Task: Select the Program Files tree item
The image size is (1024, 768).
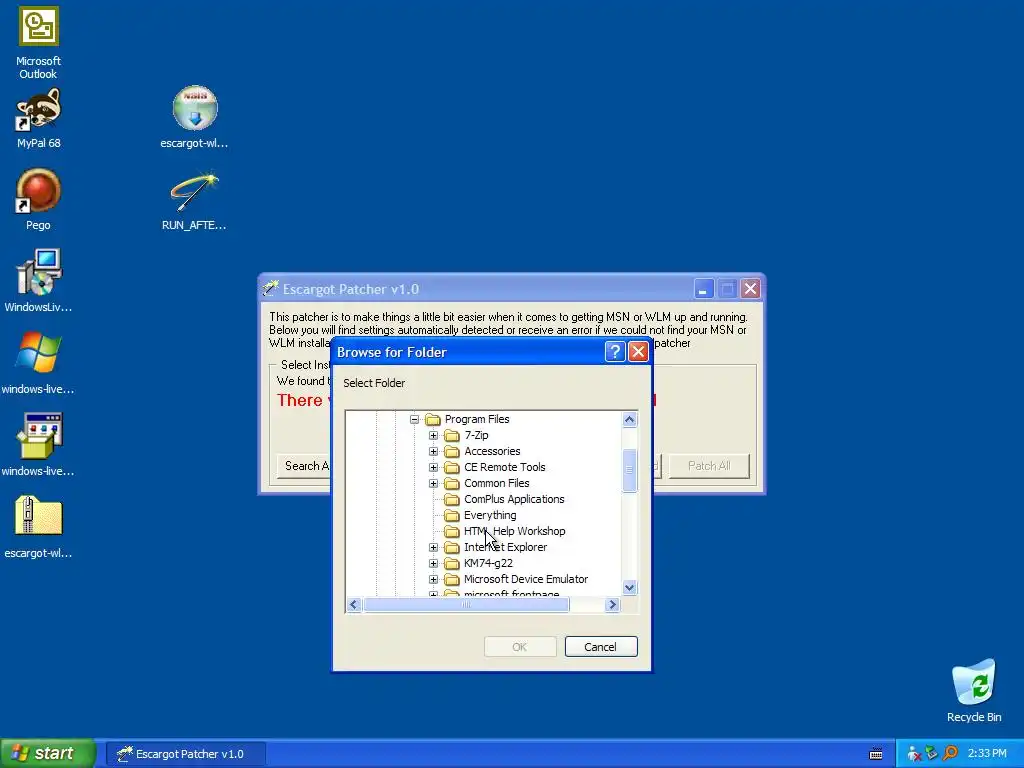Action: (477, 419)
